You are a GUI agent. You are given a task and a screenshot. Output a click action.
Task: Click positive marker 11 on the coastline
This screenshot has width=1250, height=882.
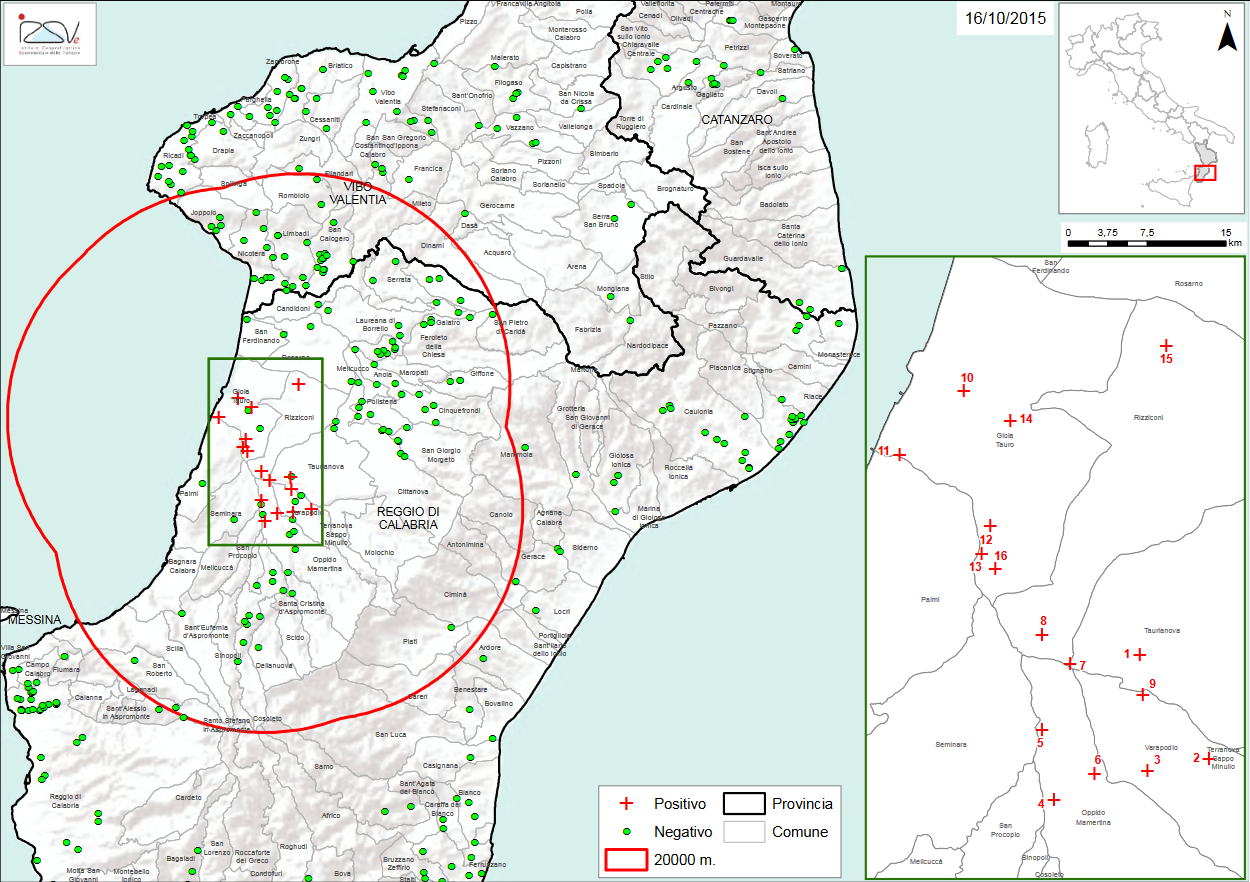[899, 455]
